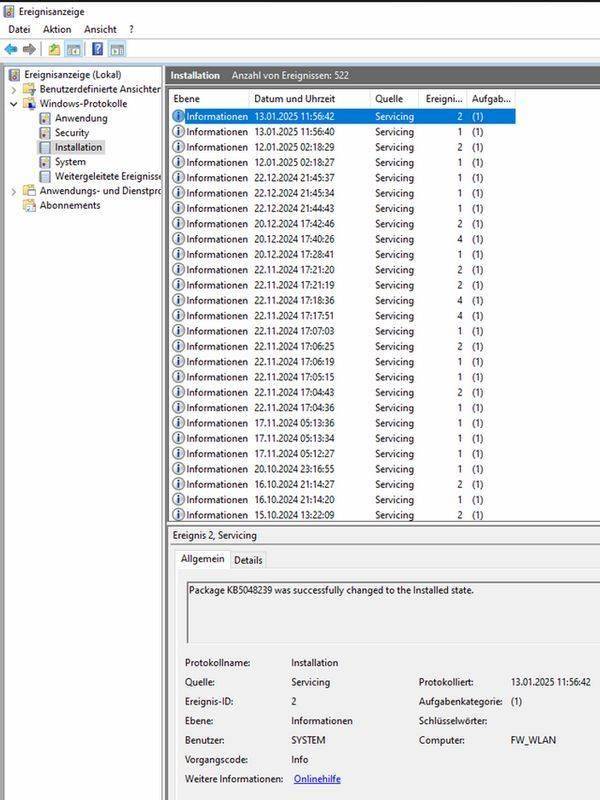Select the event dated 16.10.2024 21:14:27
The width and height of the screenshot is (600, 800).
343,484
